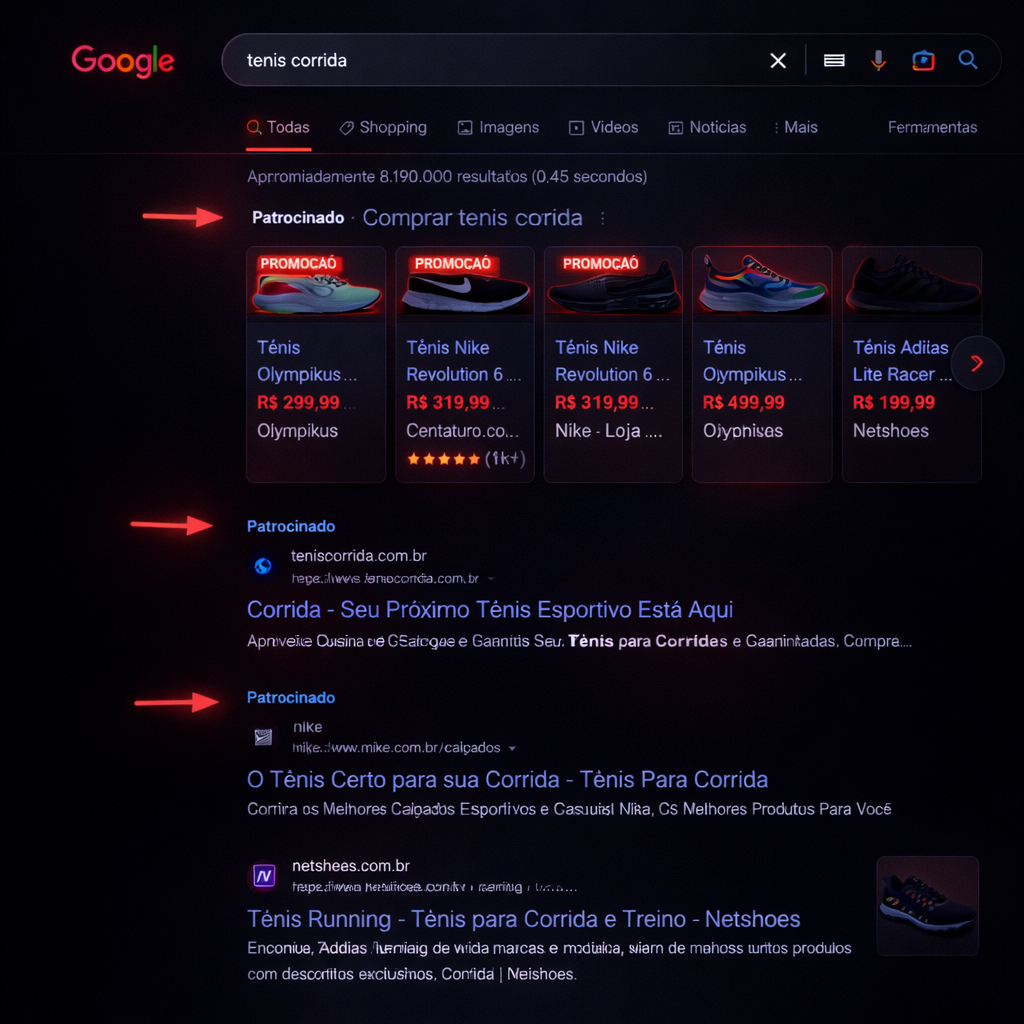The height and width of the screenshot is (1024, 1024).
Task: Open Ferramentas search tools
Action: pos(933,127)
